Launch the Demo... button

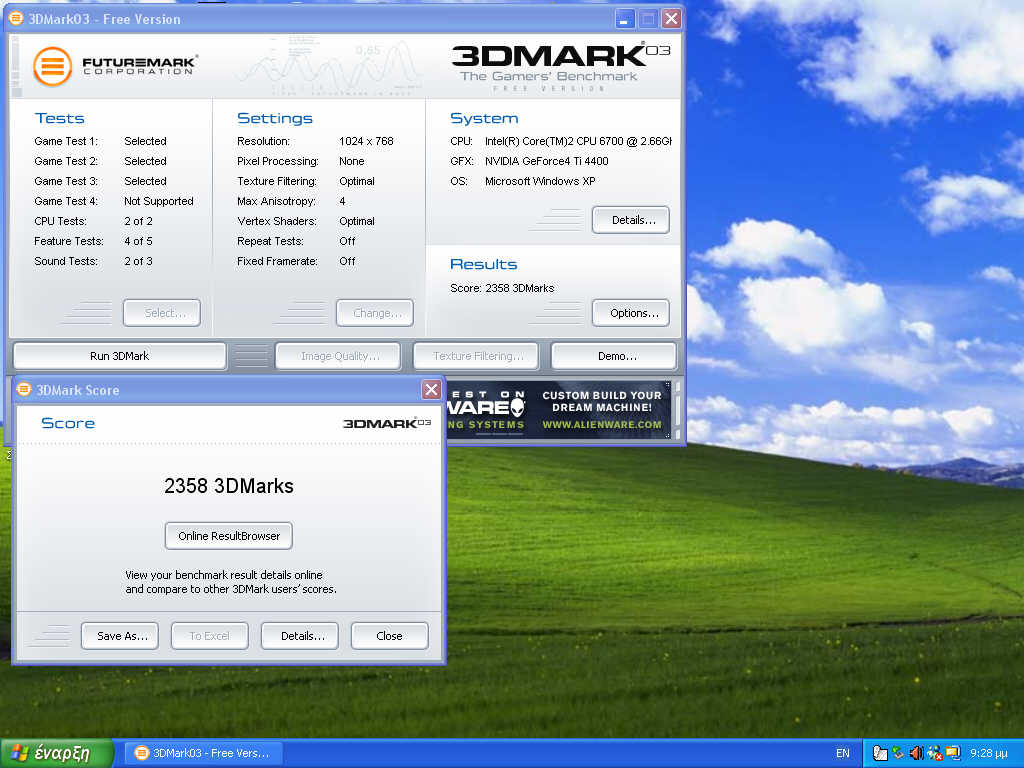click(x=614, y=356)
